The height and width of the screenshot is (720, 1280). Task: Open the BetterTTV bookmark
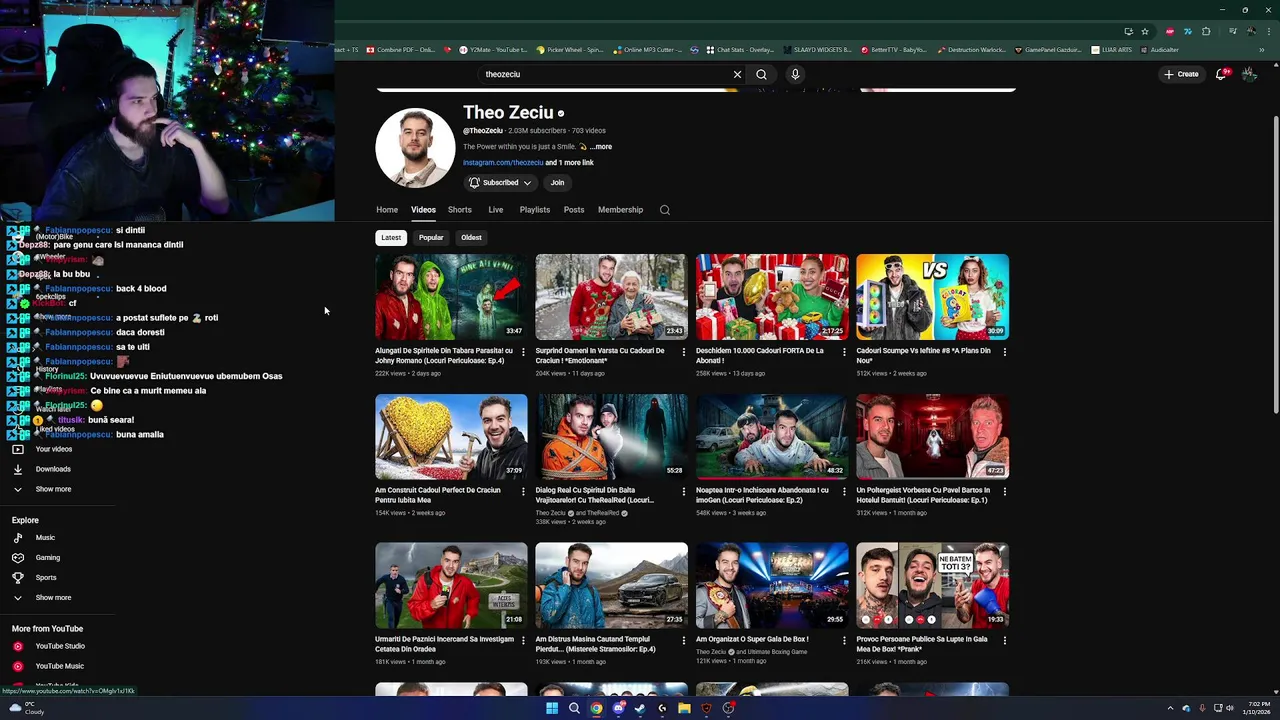(x=893, y=50)
